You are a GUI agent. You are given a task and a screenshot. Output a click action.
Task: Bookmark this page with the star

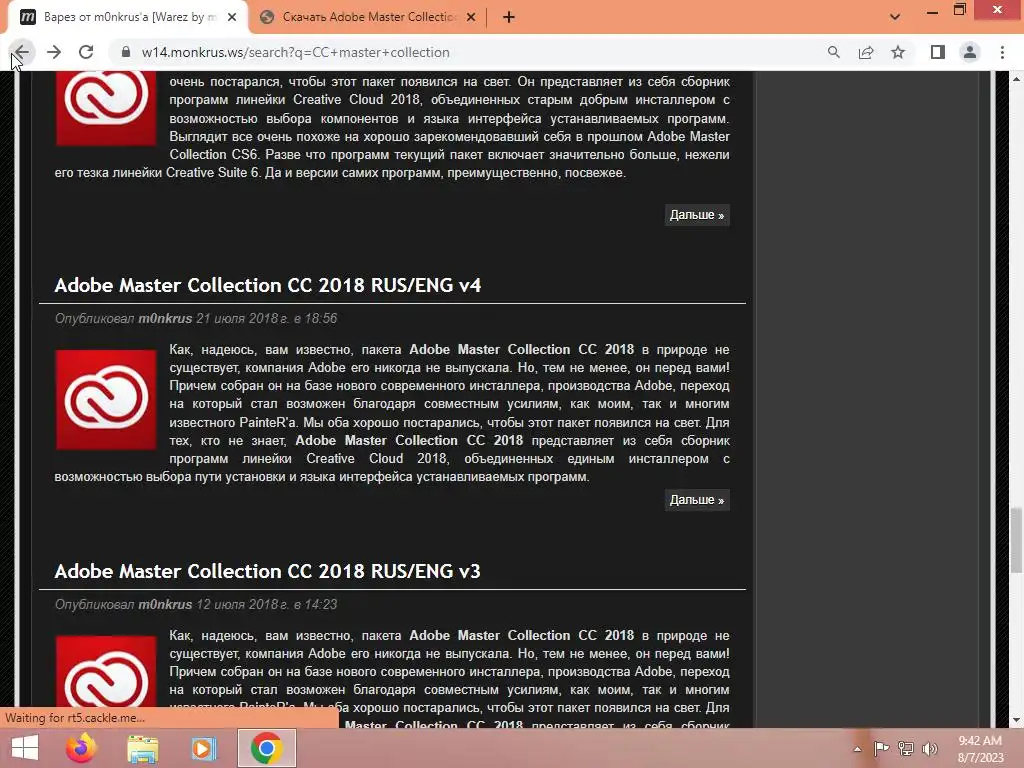click(898, 52)
